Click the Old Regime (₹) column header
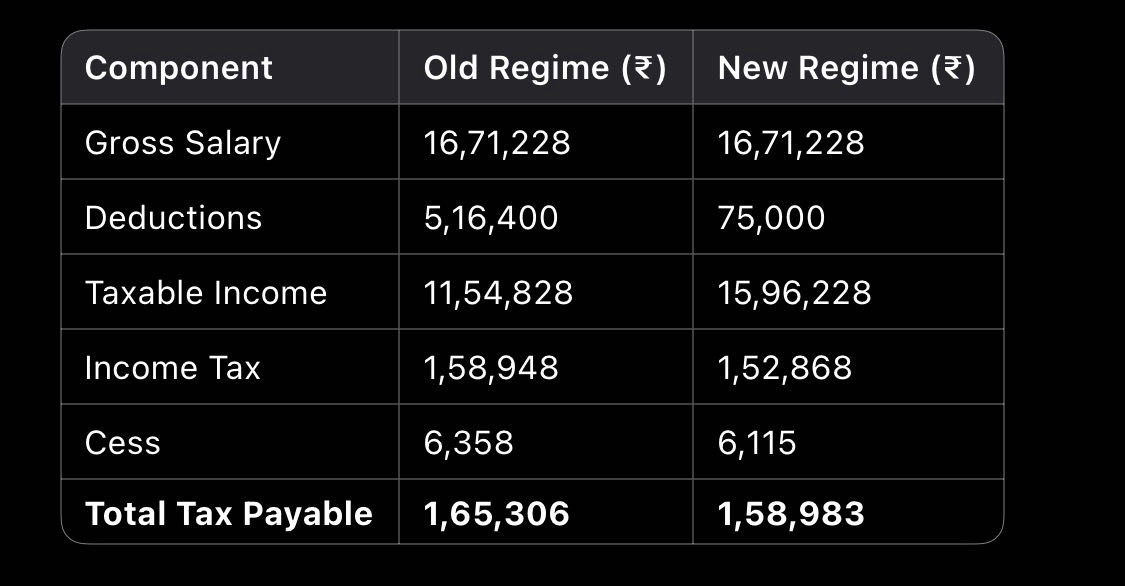 (x=544, y=68)
